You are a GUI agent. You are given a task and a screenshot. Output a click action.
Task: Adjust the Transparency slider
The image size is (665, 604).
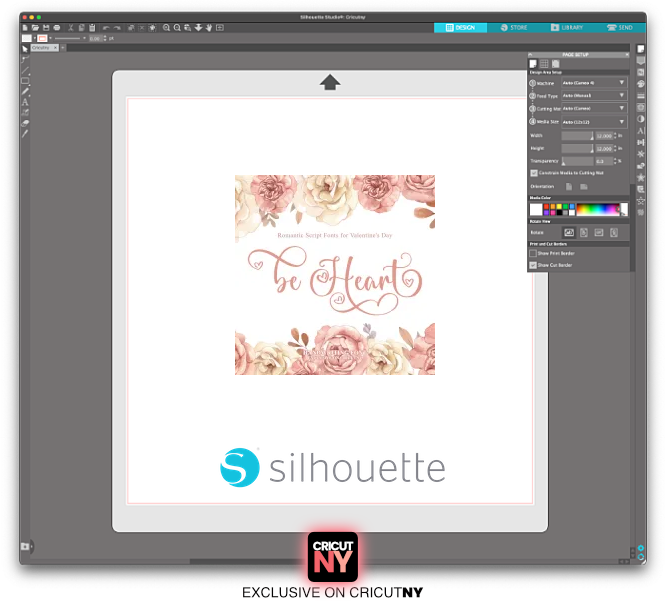tap(577, 161)
